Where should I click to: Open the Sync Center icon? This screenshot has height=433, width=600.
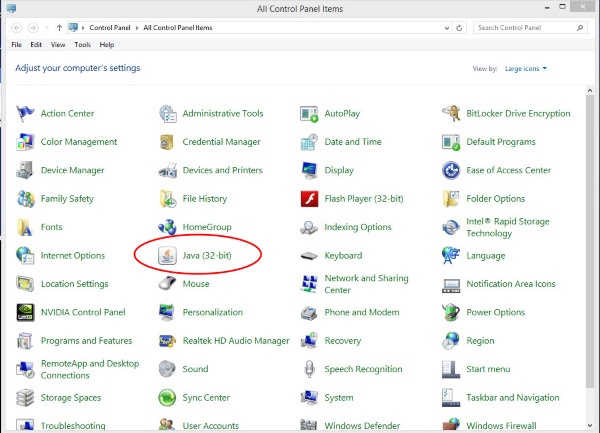coord(167,398)
